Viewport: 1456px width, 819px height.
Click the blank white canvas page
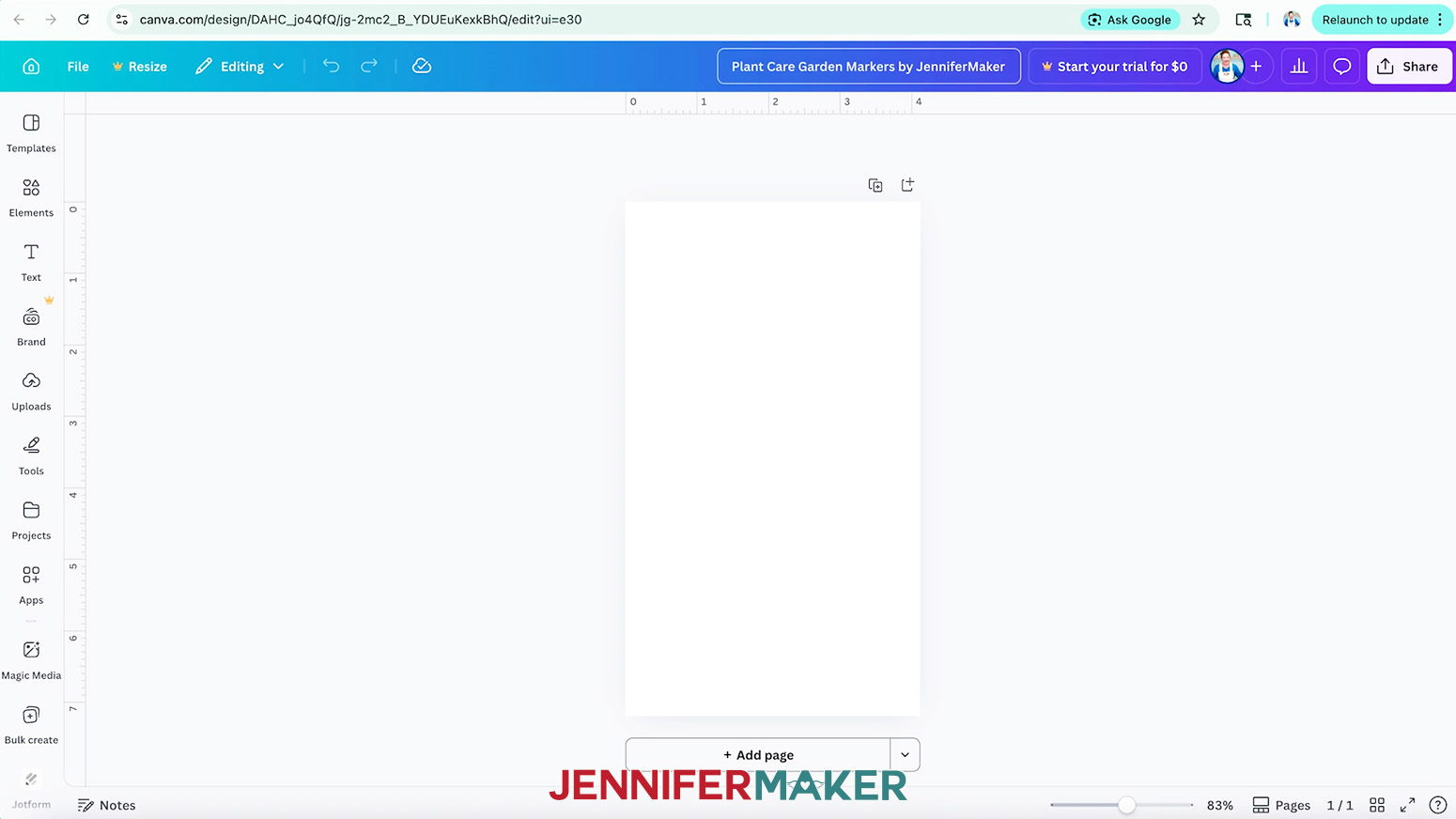tap(772, 459)
